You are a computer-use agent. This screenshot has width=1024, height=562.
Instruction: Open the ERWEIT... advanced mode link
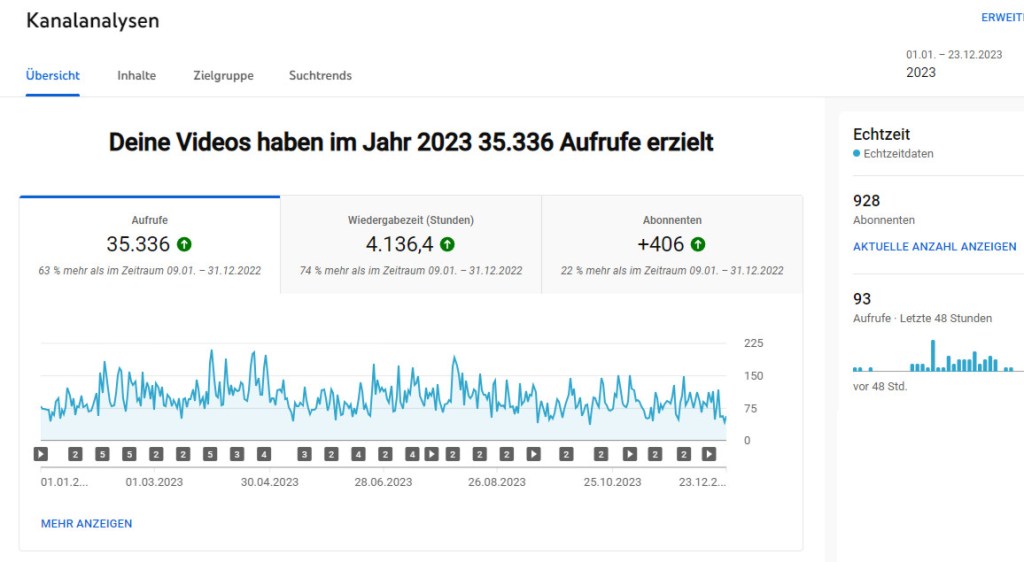pos(1001,18)
